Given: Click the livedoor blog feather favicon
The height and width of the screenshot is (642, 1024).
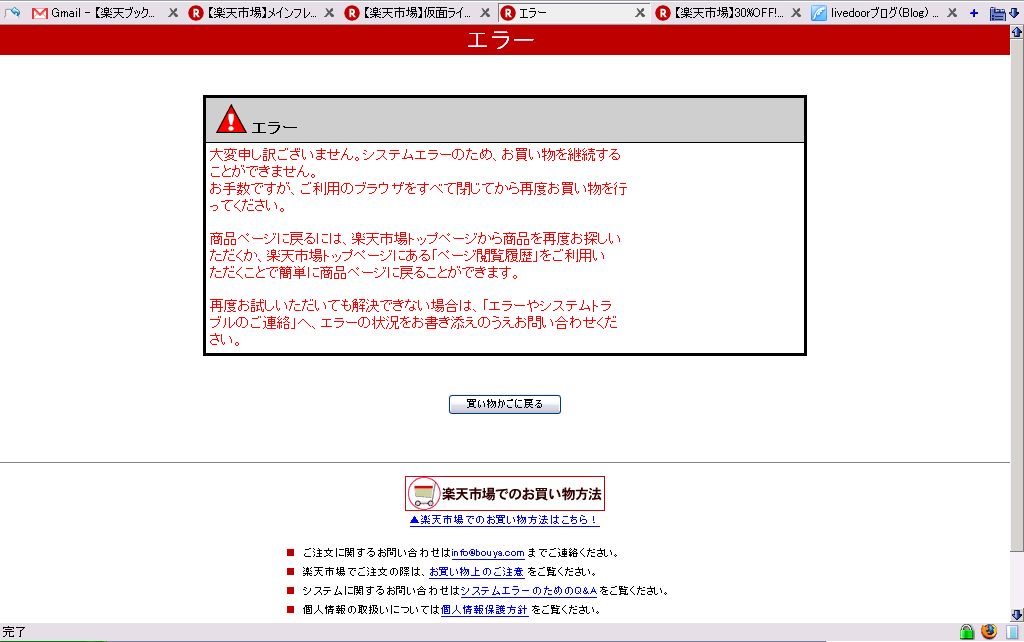Looking at the screenshot, I should click(818, 13).
